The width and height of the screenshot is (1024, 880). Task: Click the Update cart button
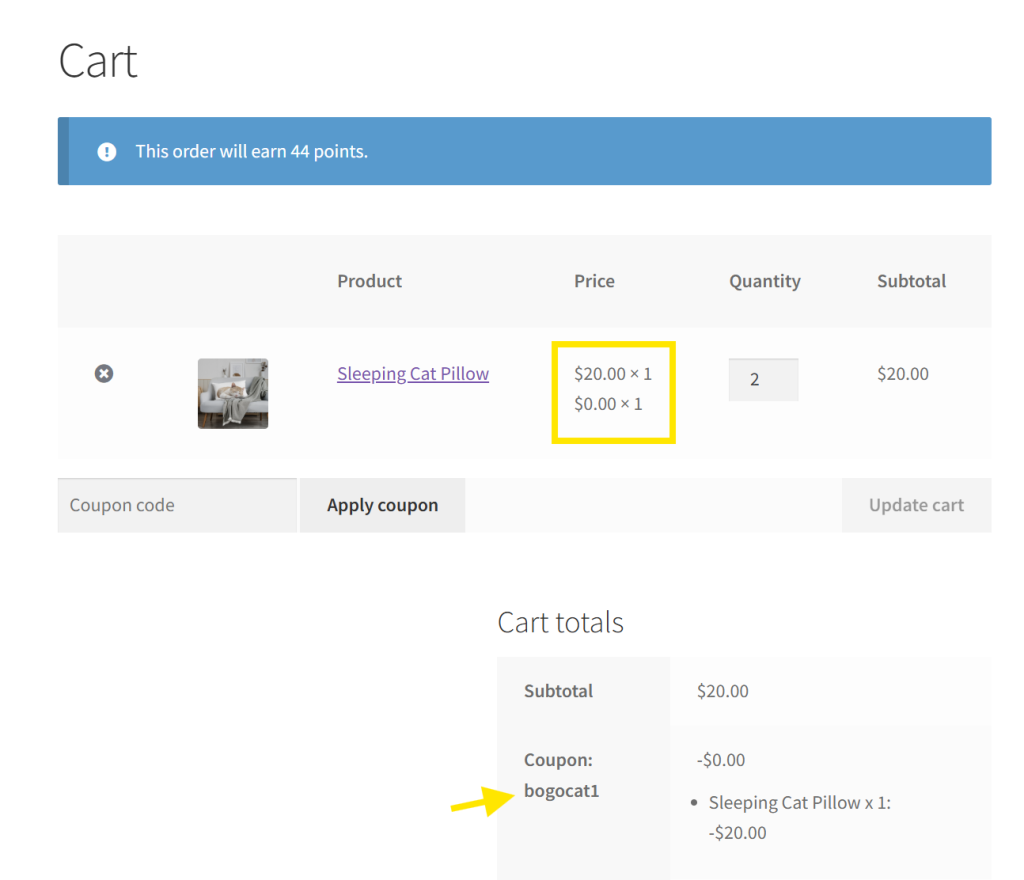[915, 505]
